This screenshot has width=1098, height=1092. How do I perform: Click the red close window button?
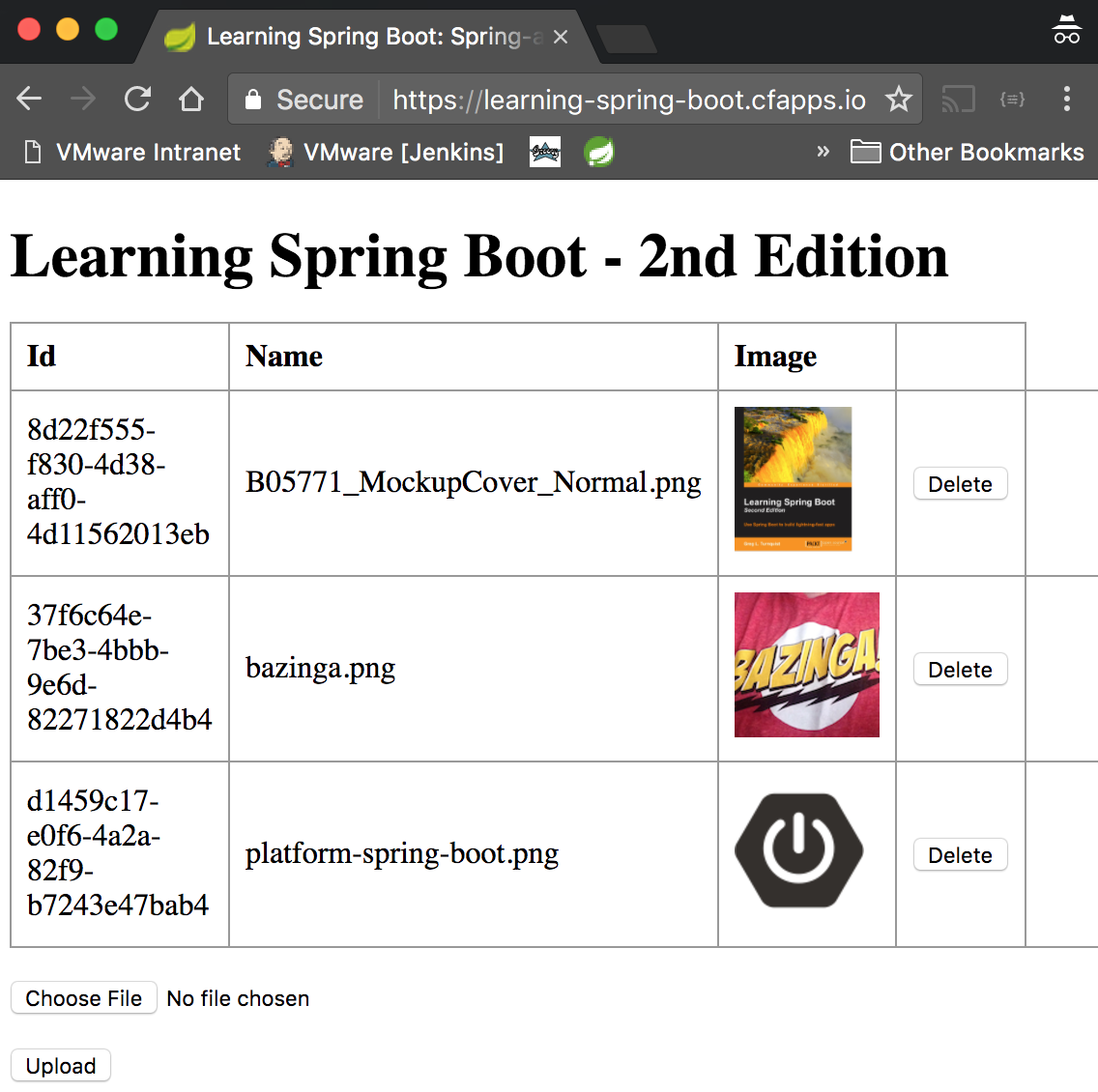29,29
